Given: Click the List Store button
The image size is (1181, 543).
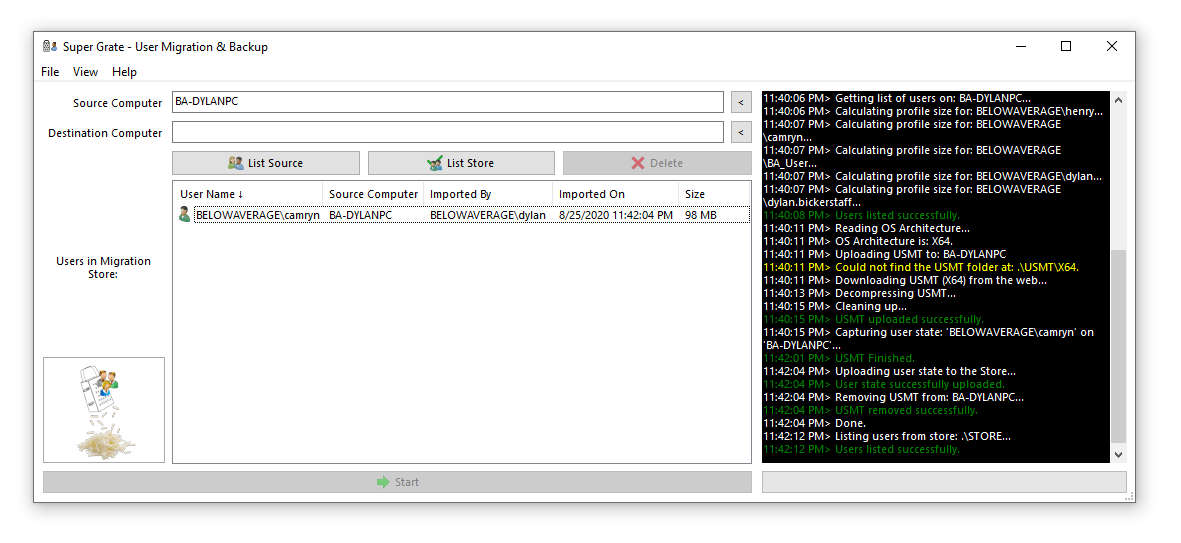Looking at the screenshot, I should point(461,163).
